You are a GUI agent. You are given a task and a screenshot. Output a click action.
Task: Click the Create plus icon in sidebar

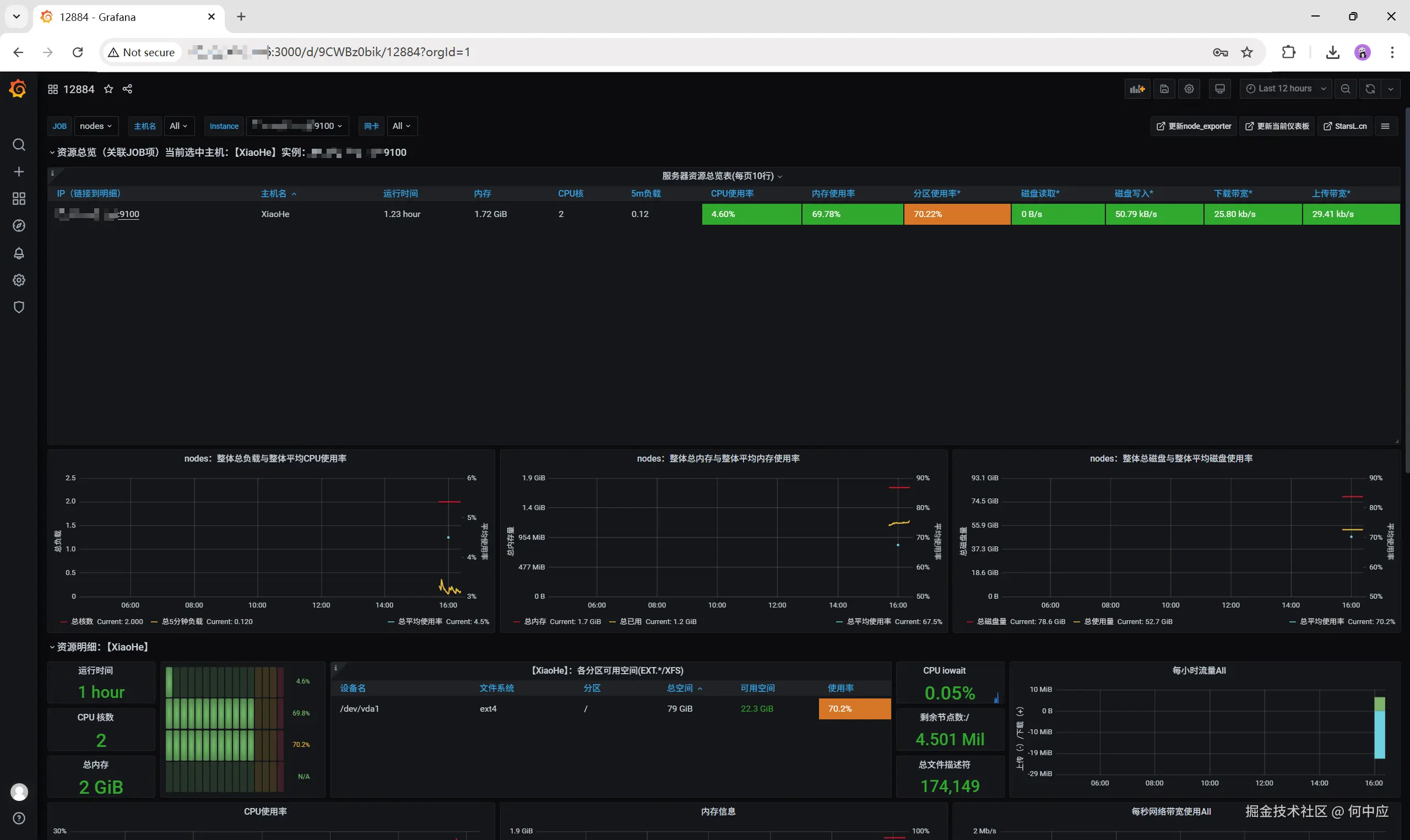point(19,171)
